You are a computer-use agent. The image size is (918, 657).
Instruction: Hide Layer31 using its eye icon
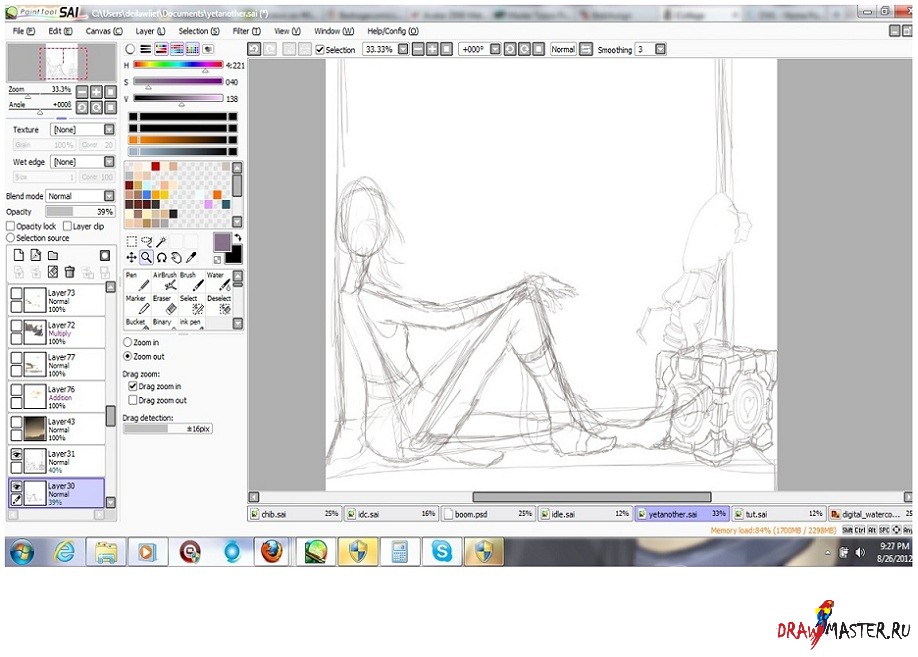16,454
